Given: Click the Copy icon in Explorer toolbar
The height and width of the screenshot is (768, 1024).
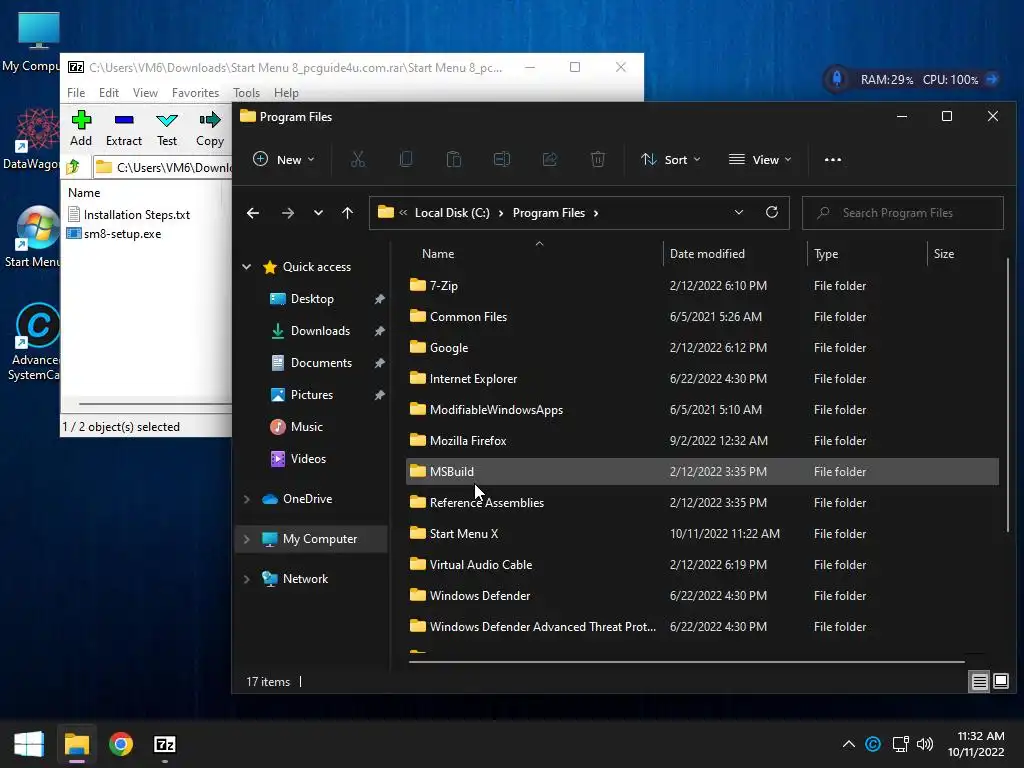Looking at the screenshot, I should click(406, 159).
